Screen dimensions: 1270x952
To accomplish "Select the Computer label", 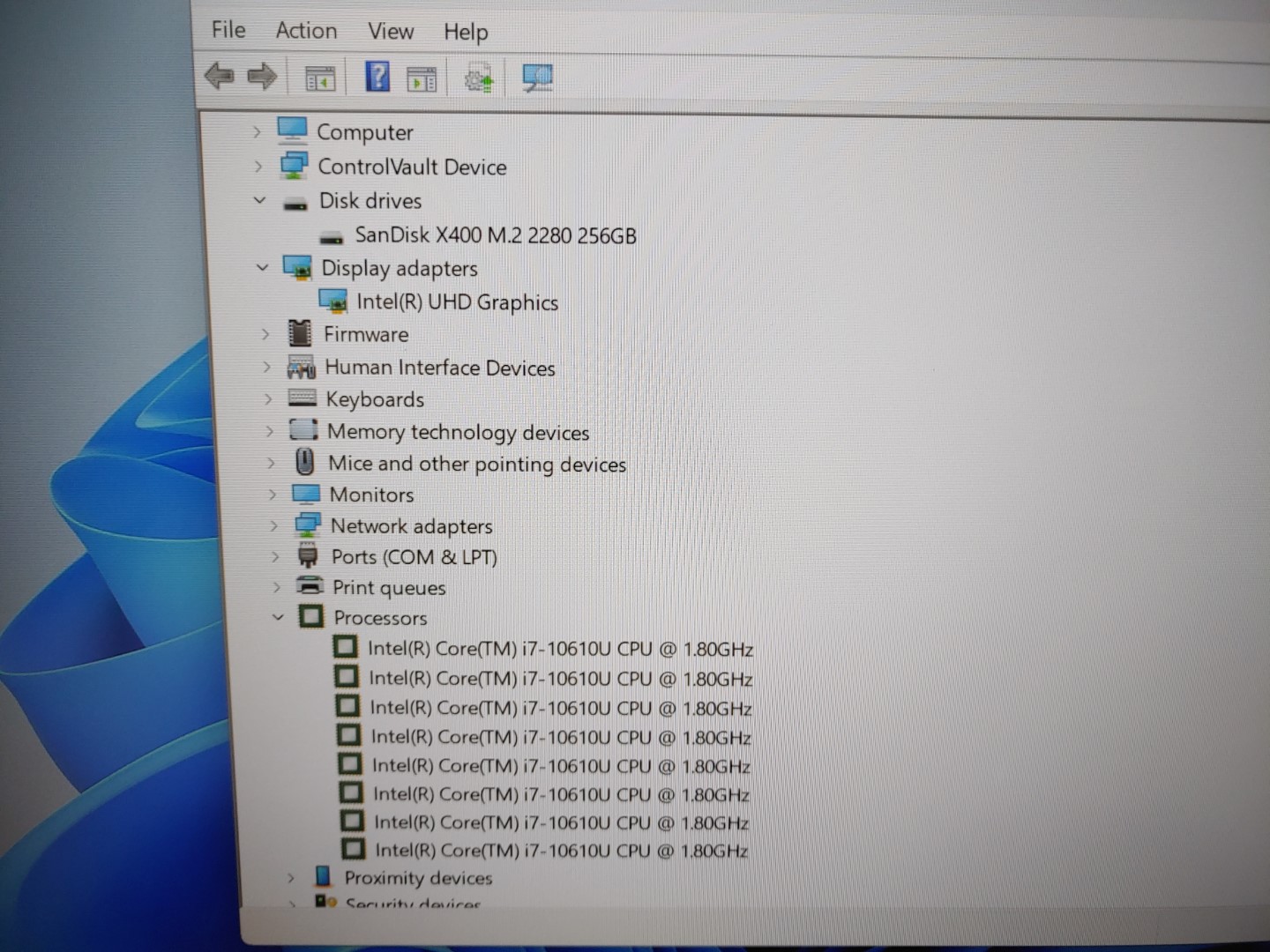I will click(x=364, y=132).
